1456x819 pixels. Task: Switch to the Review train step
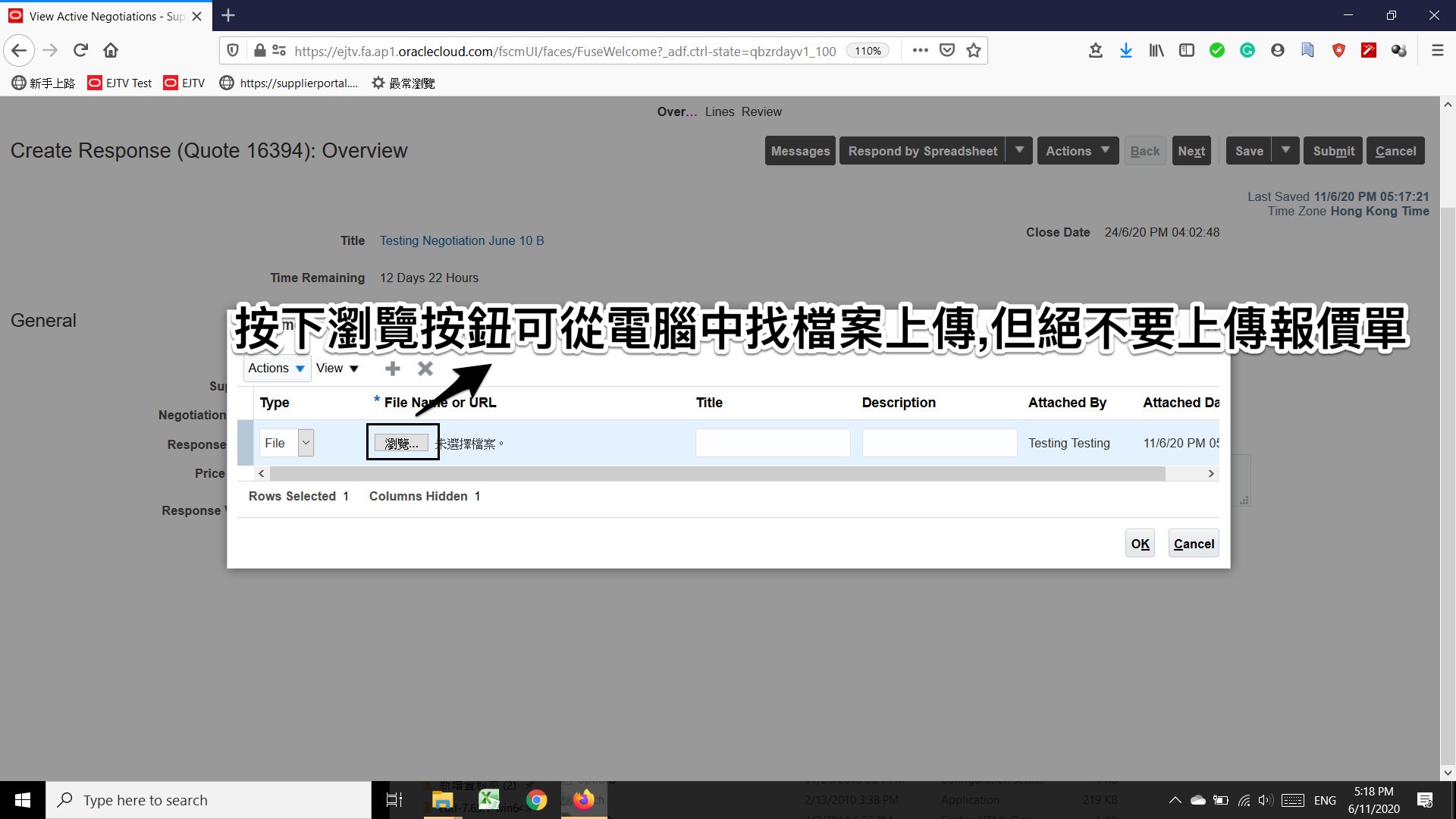761,111
